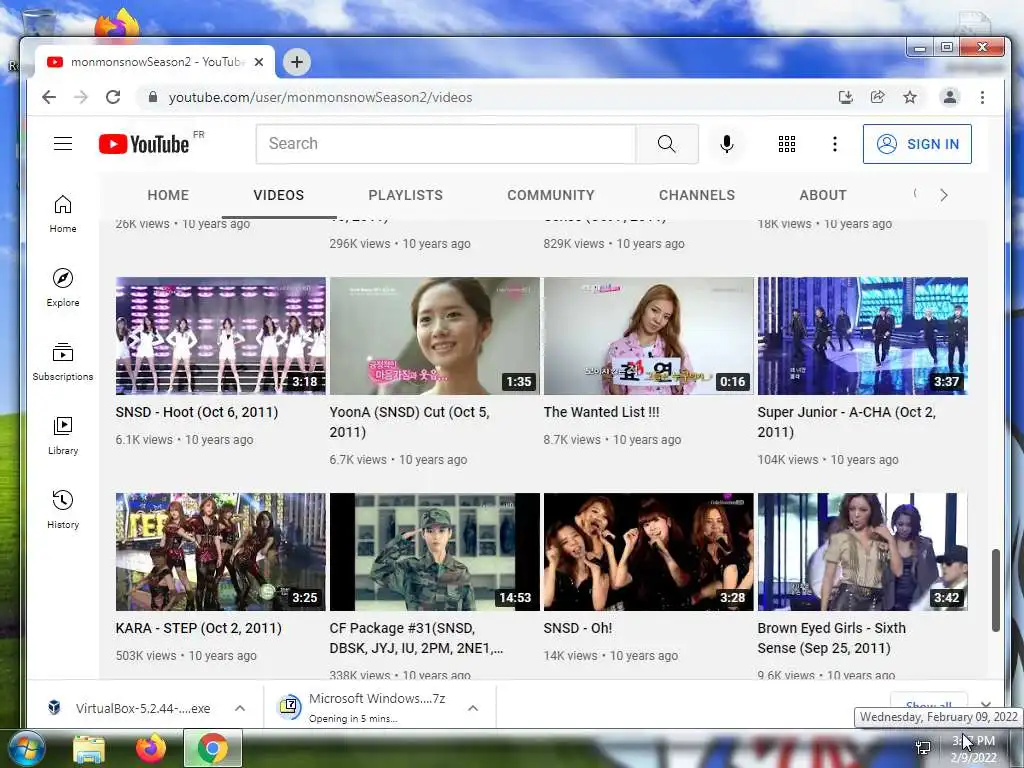Screen dimensions: 1024x768
Task: Switch to the HOME channel tab
Action: [168, 195]
